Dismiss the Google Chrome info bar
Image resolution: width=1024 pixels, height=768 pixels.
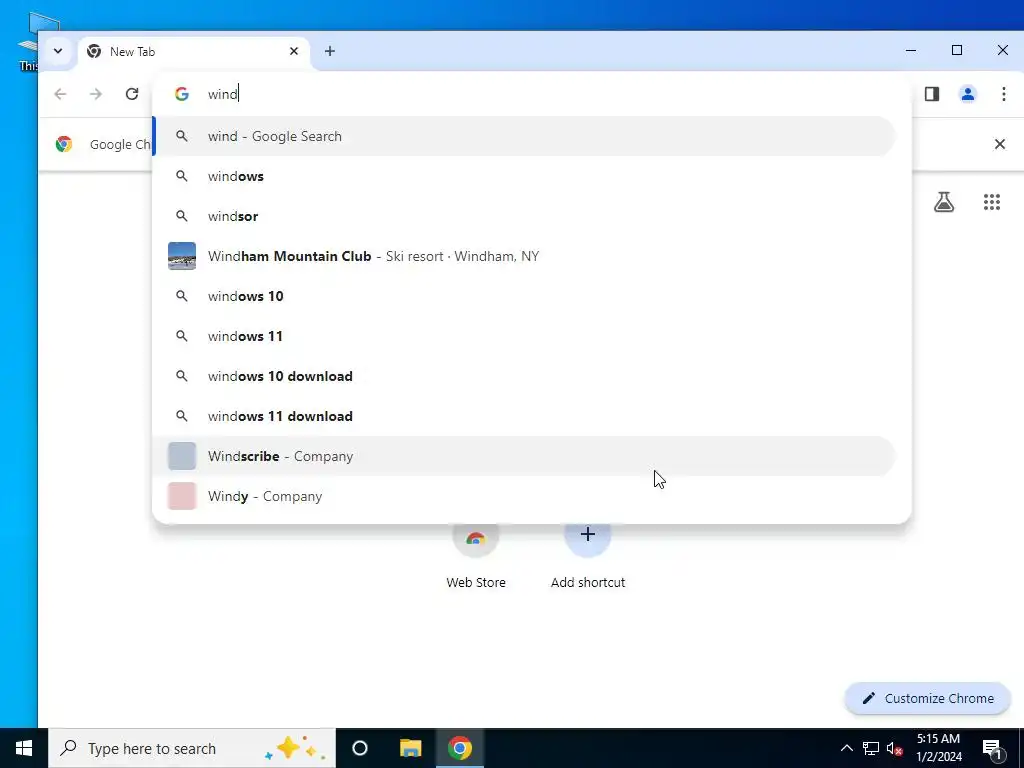1000,144
